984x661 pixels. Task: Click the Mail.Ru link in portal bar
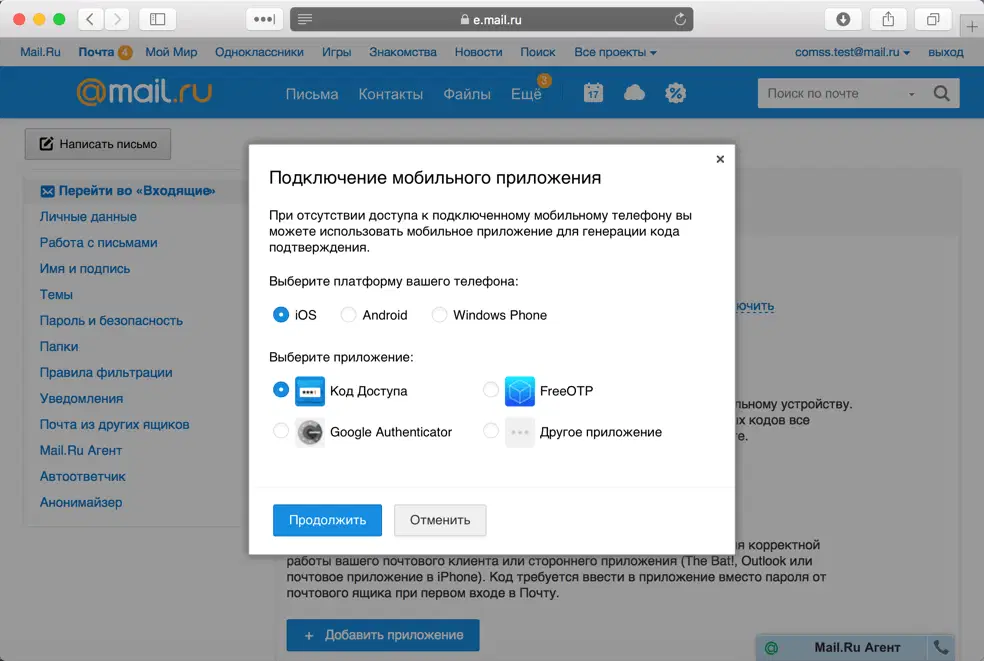tap(40, 52)
